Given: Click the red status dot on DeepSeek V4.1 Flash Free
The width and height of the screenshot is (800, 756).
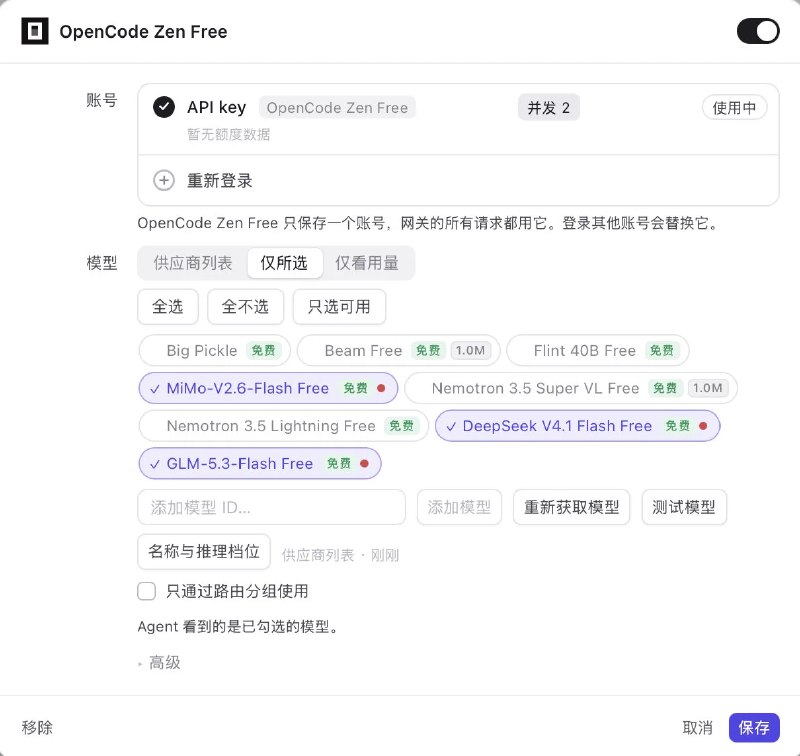Looking at the screenshot, I should coord(703,426).
